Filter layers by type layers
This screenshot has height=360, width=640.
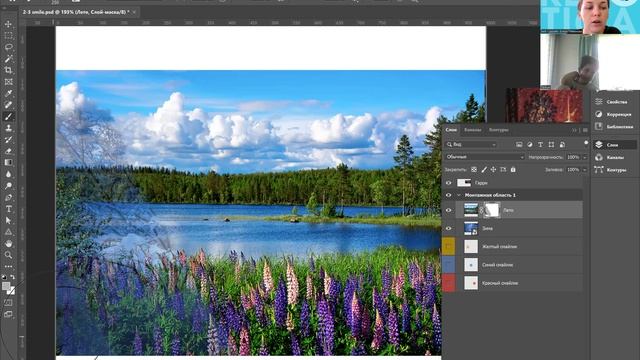[540, 144]
